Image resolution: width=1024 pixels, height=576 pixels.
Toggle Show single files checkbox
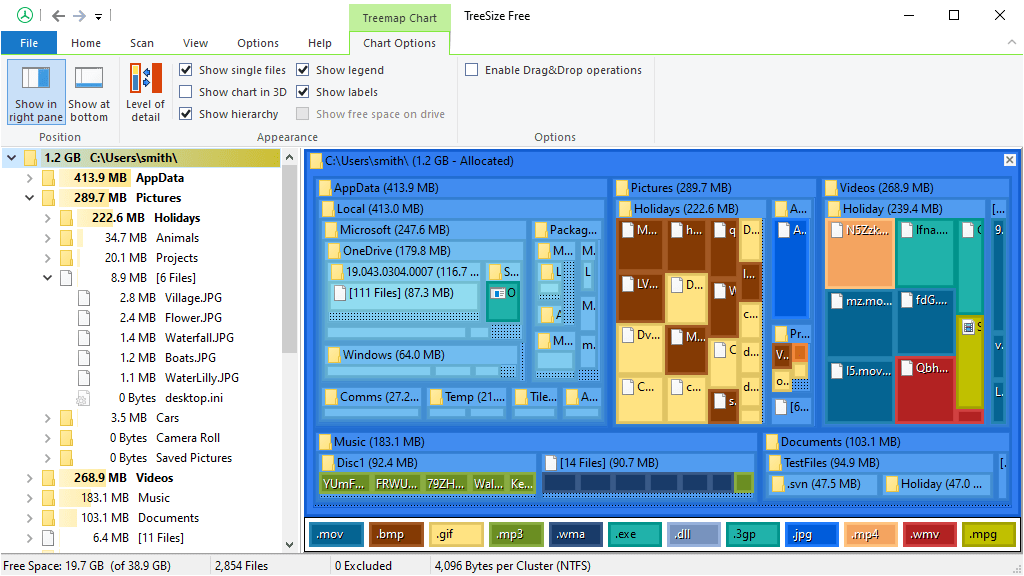(186, 70)
